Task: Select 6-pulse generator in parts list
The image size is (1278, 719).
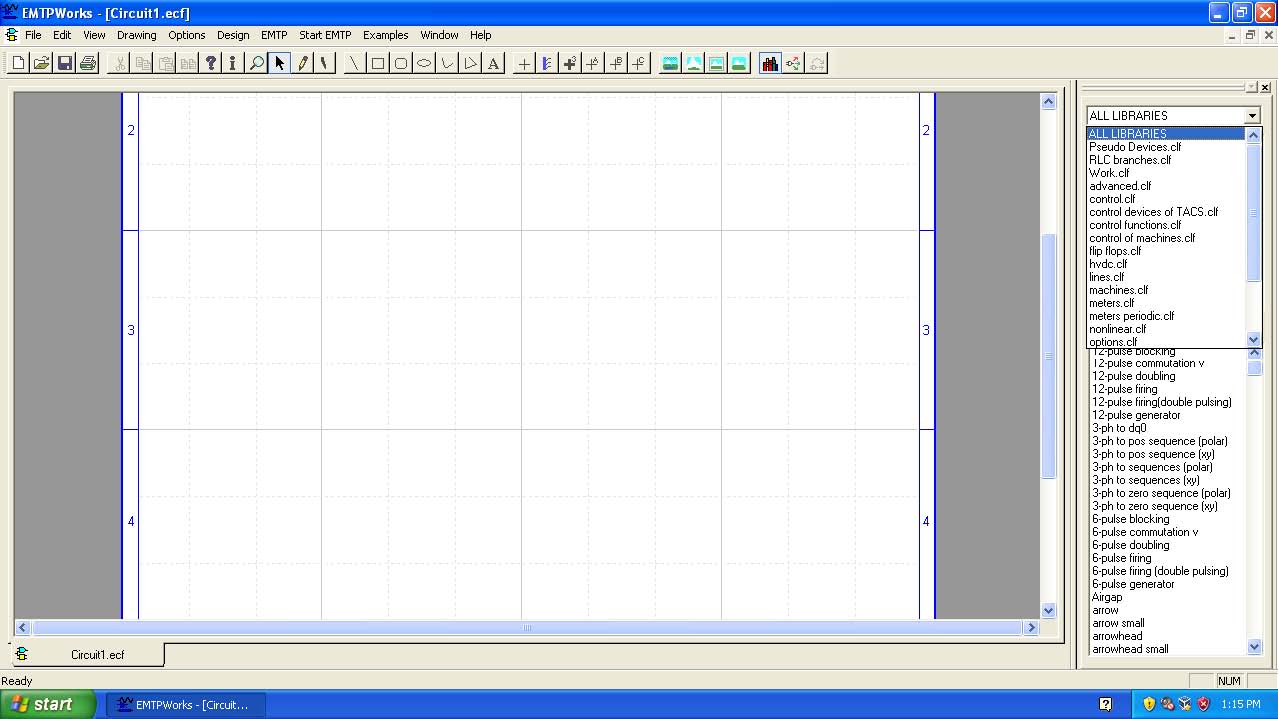Action: tap(1133, 584)
